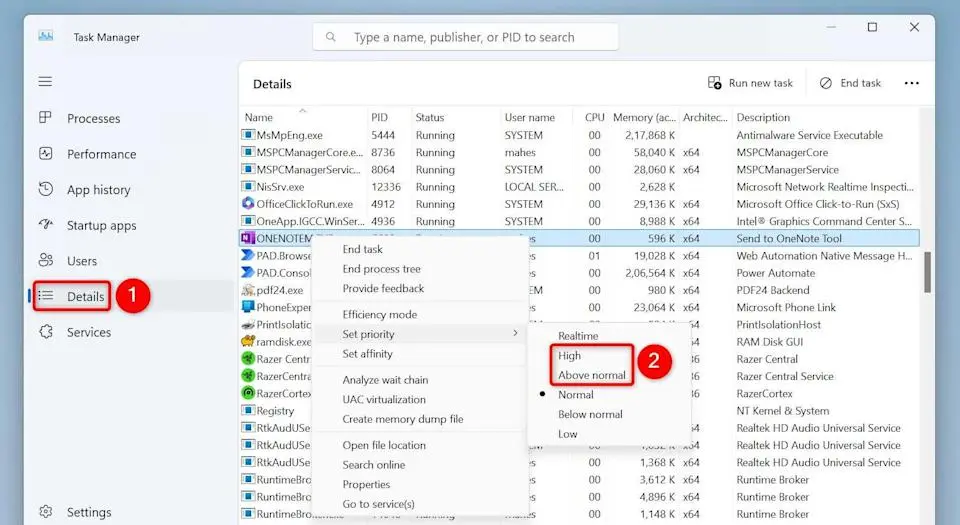Click the End task toolbar label
The height and width of the screenshot is (525, 960).
click(860, 83)
